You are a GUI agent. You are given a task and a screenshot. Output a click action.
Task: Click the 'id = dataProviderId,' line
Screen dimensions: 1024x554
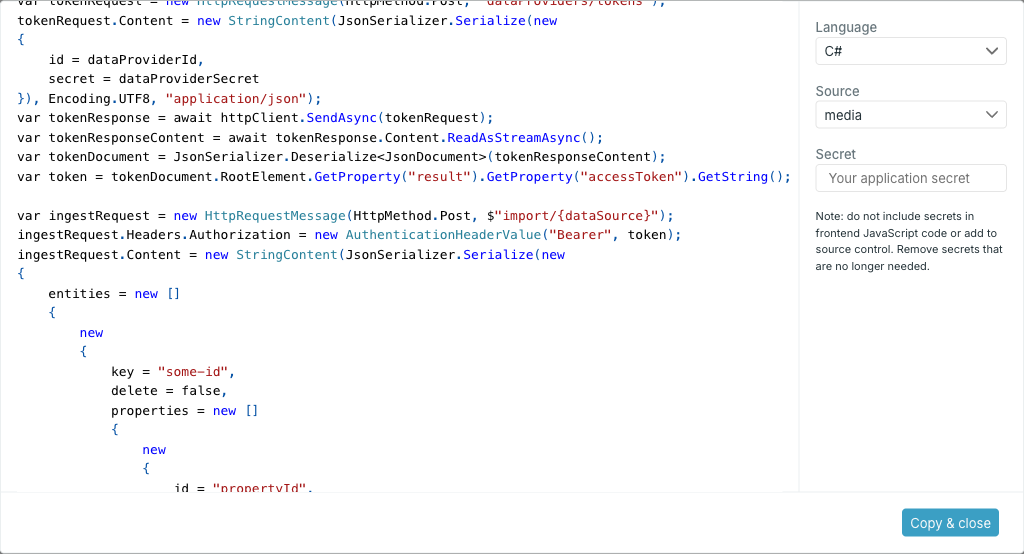coord(126,59)
